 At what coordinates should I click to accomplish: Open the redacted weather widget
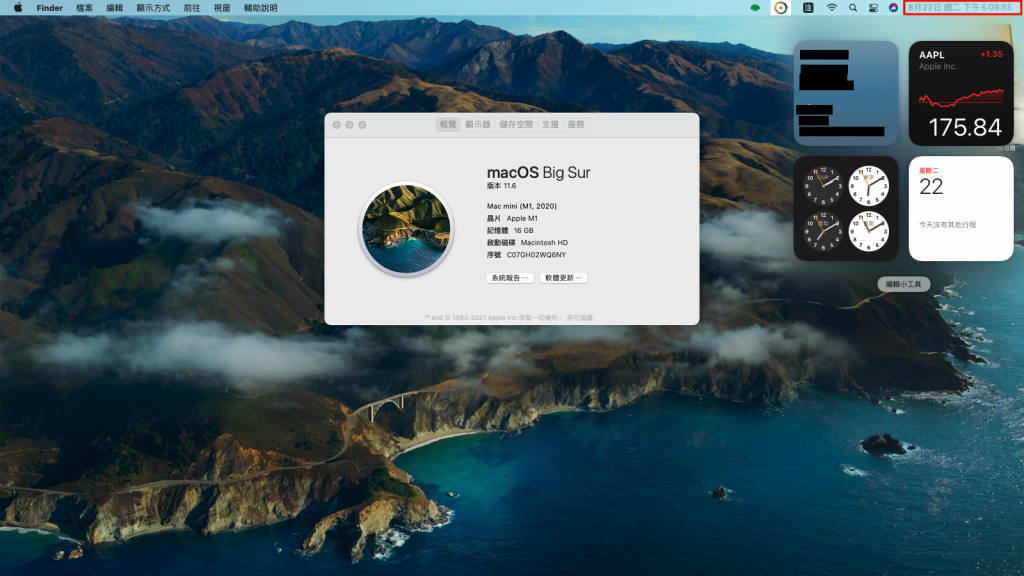pos(846,93)
